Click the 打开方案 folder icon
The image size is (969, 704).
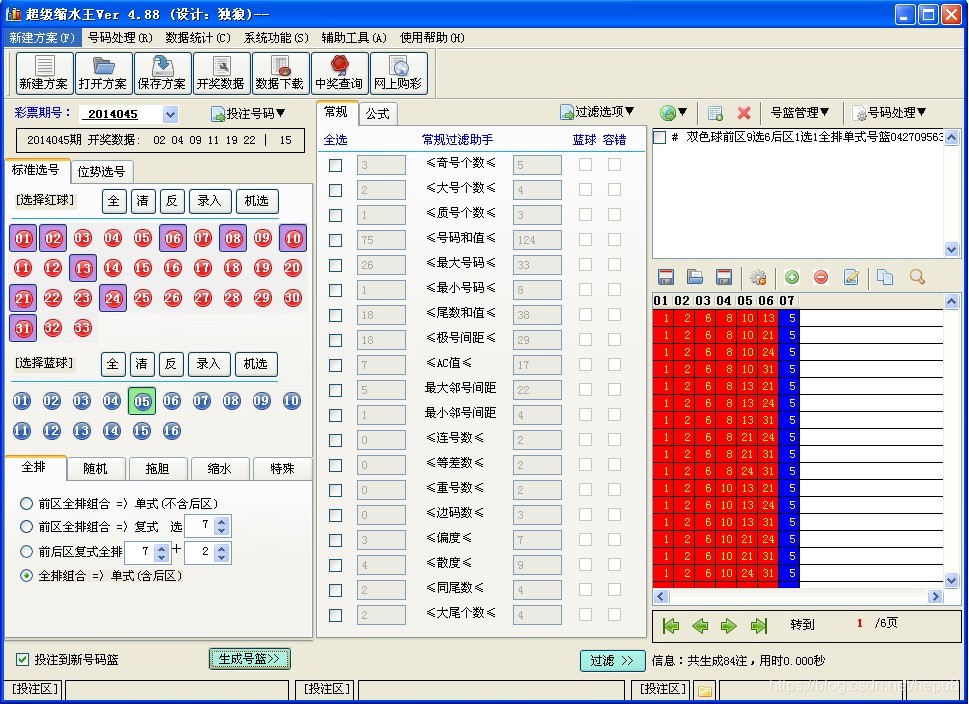point(104,73)
